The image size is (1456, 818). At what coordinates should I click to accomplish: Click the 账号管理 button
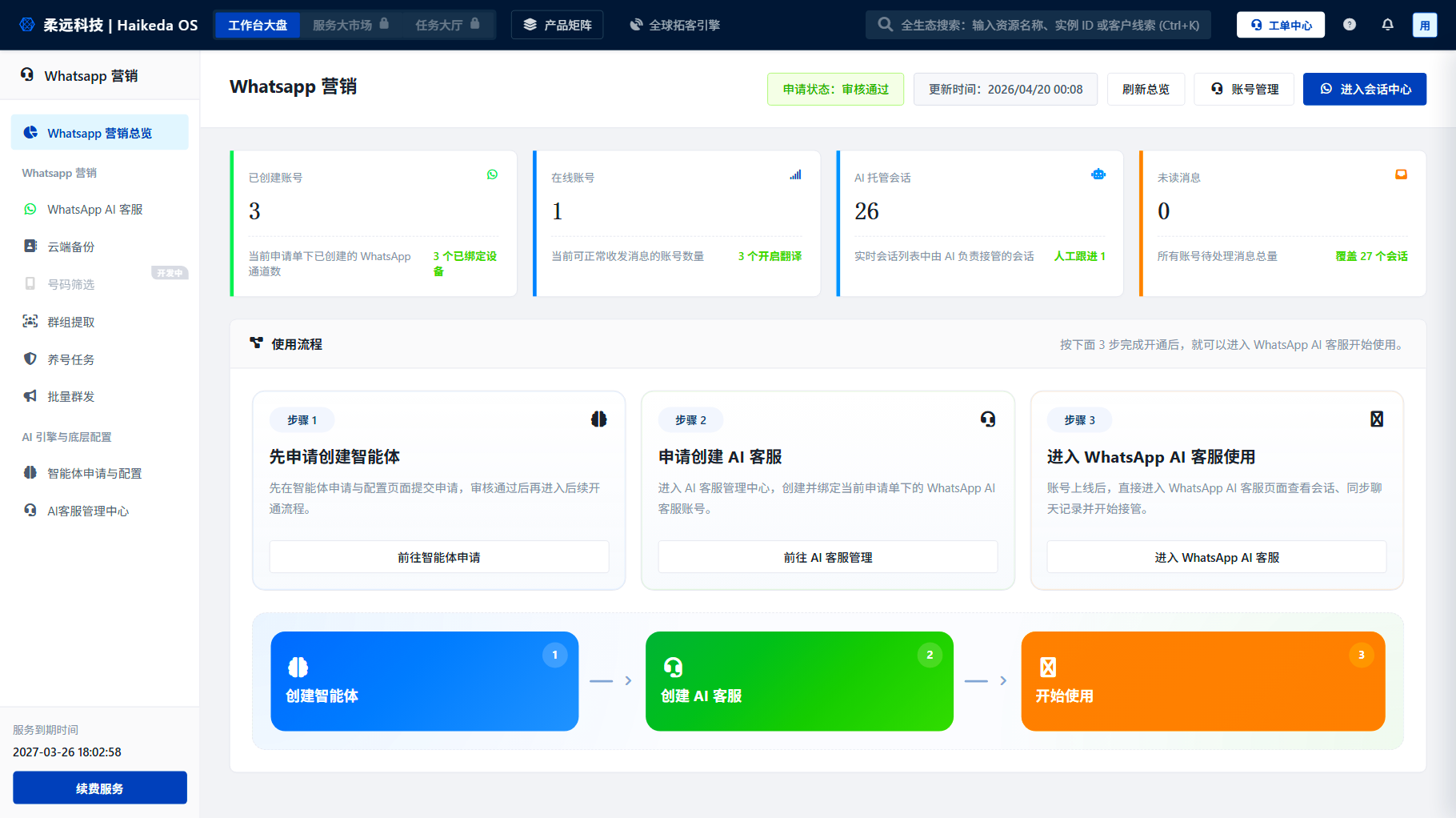pyautogui.click(x=1244, y=89)
